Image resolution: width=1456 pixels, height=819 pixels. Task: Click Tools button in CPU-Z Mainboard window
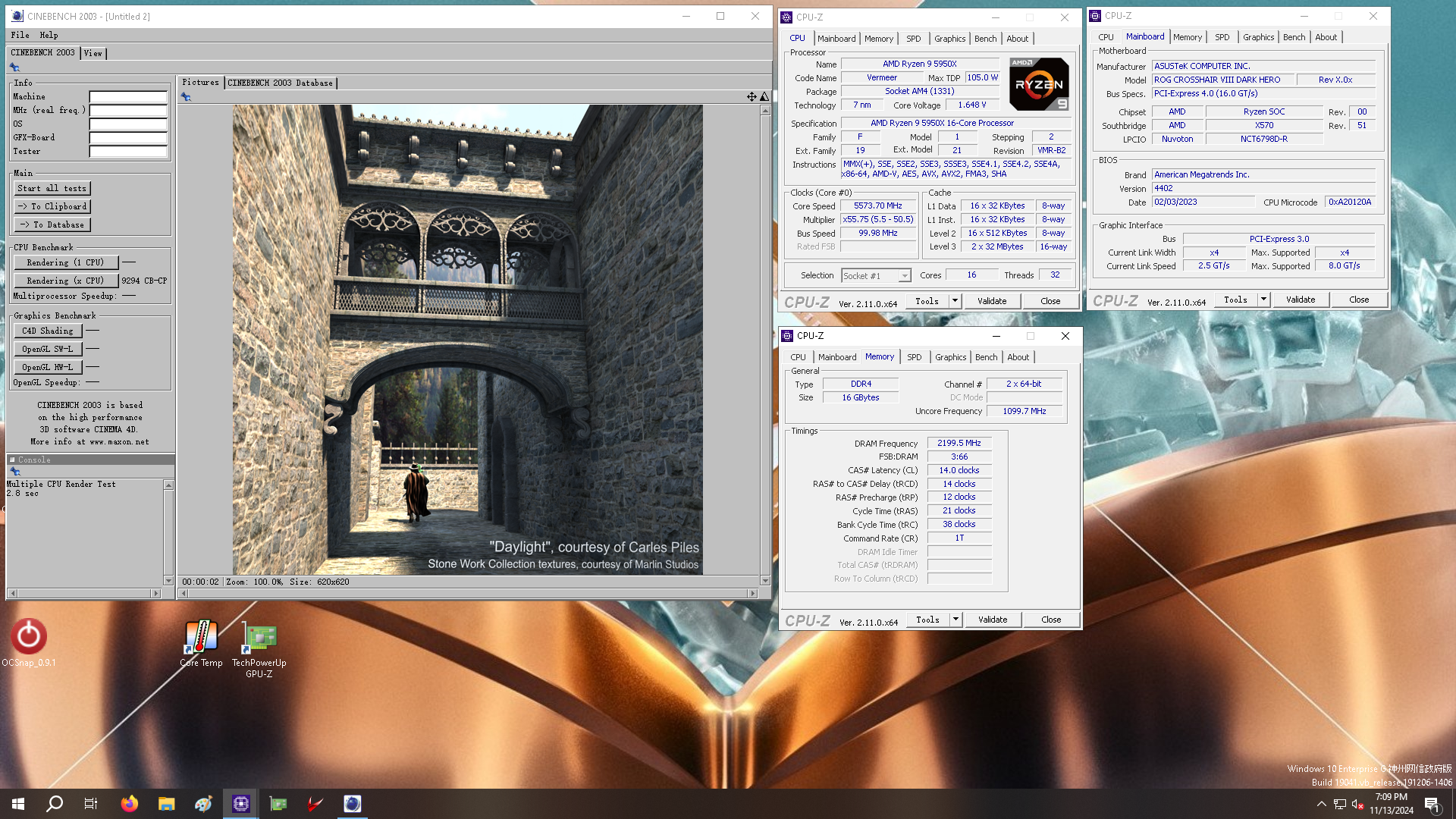(x=1236, y=300)
